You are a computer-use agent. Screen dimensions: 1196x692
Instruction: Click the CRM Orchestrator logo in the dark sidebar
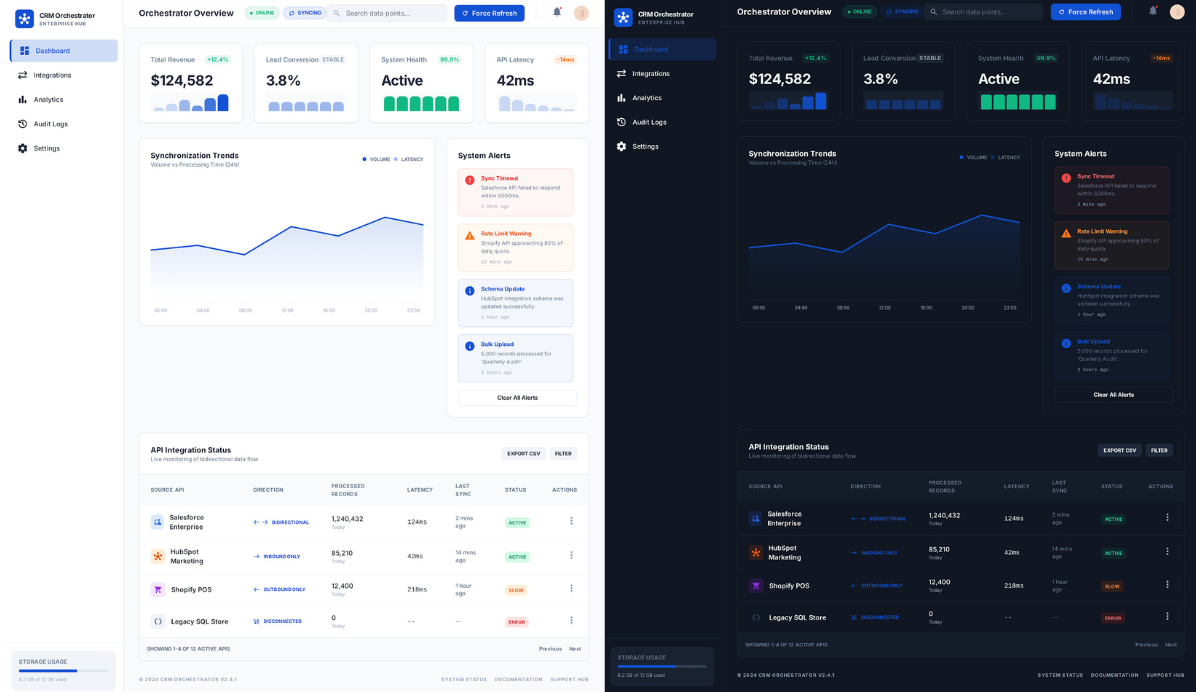coord(623,17)
